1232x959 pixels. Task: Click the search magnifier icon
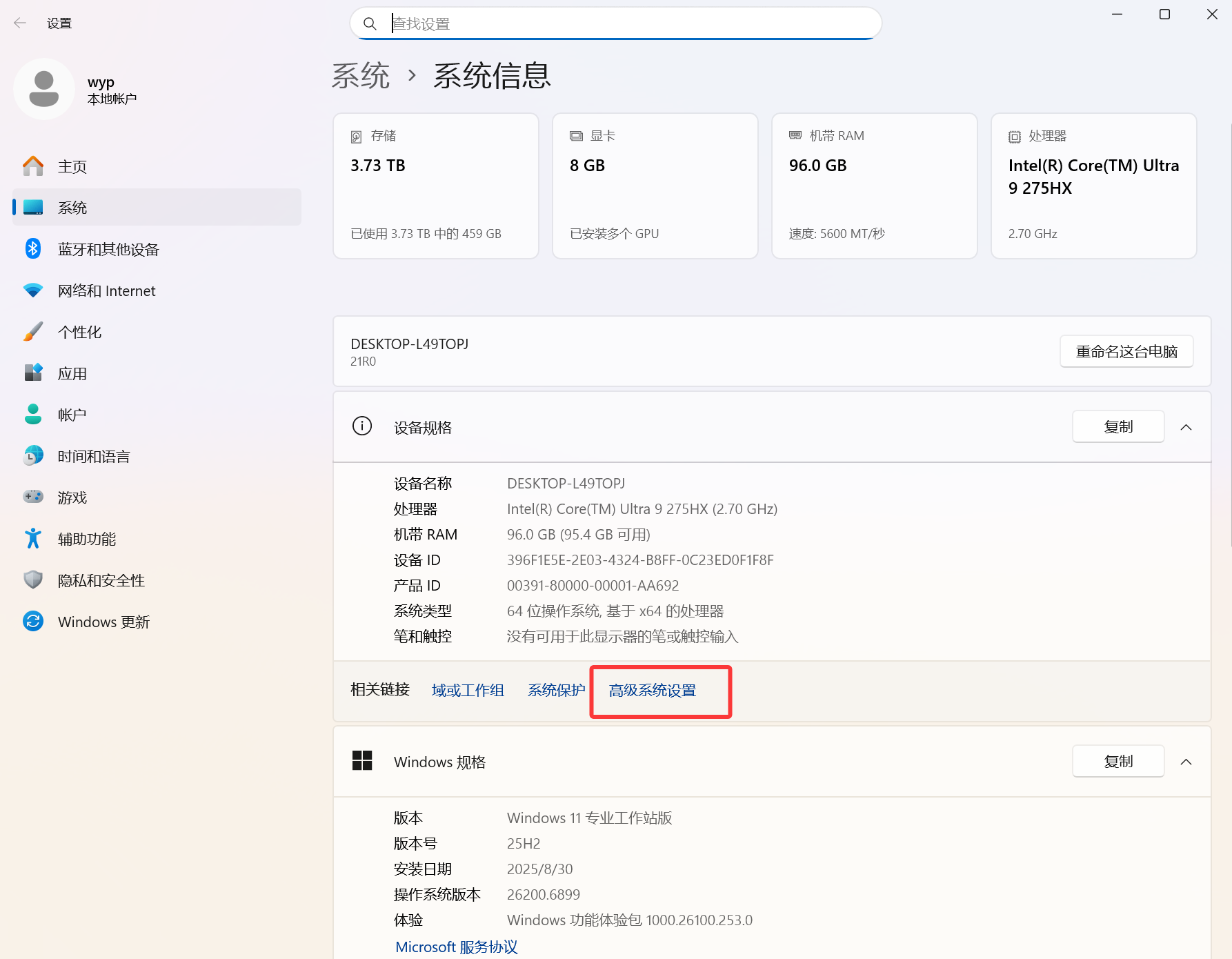(370, 24)
